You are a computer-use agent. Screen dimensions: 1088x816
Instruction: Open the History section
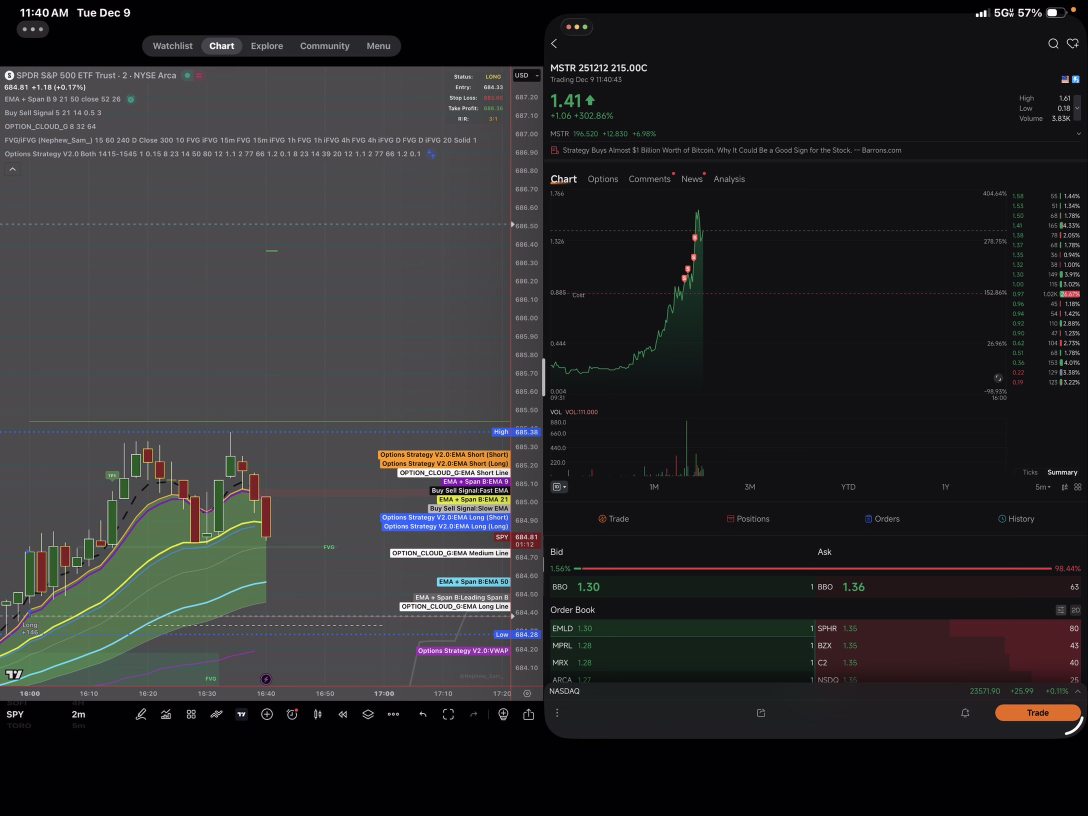(1016, 519)
